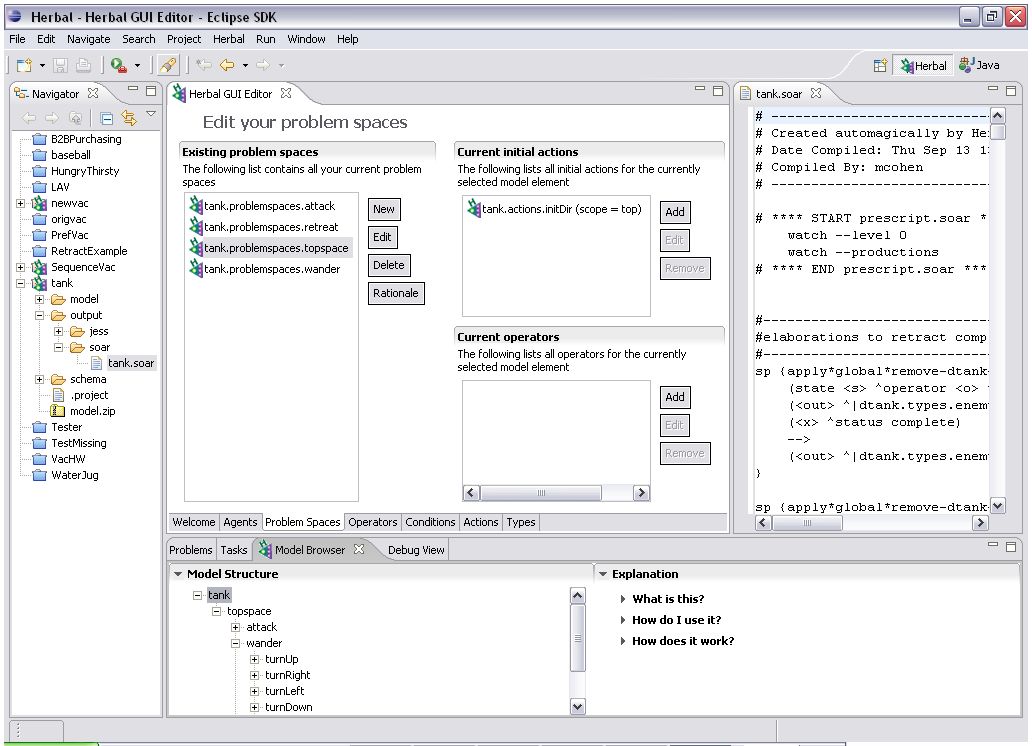The width and height of the screenshot is (1032, 746).
Task: Expand the model folder under tank
Action: coord(39,299)
